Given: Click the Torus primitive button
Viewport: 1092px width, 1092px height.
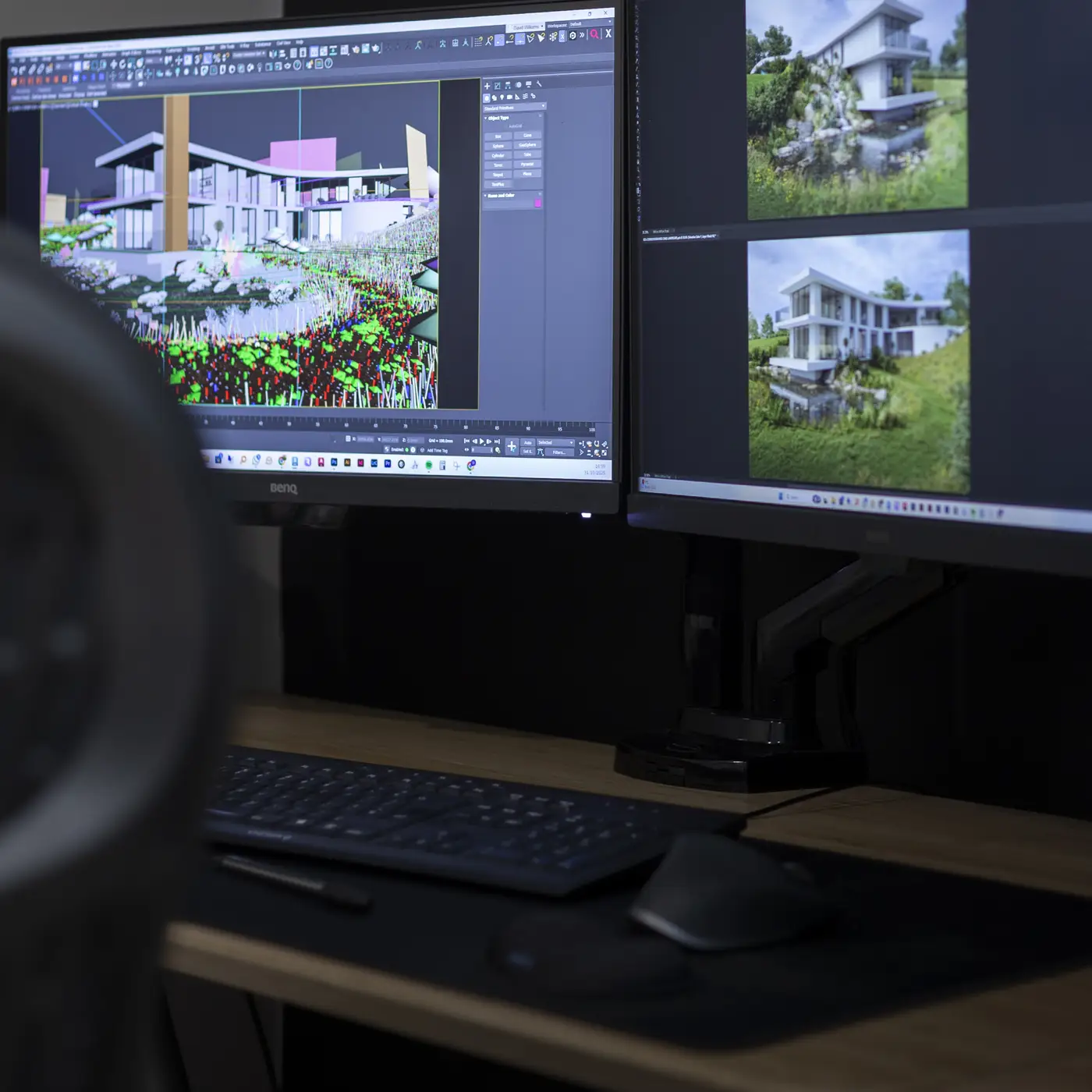Looking at the screenshot, I should click(498, 165).
